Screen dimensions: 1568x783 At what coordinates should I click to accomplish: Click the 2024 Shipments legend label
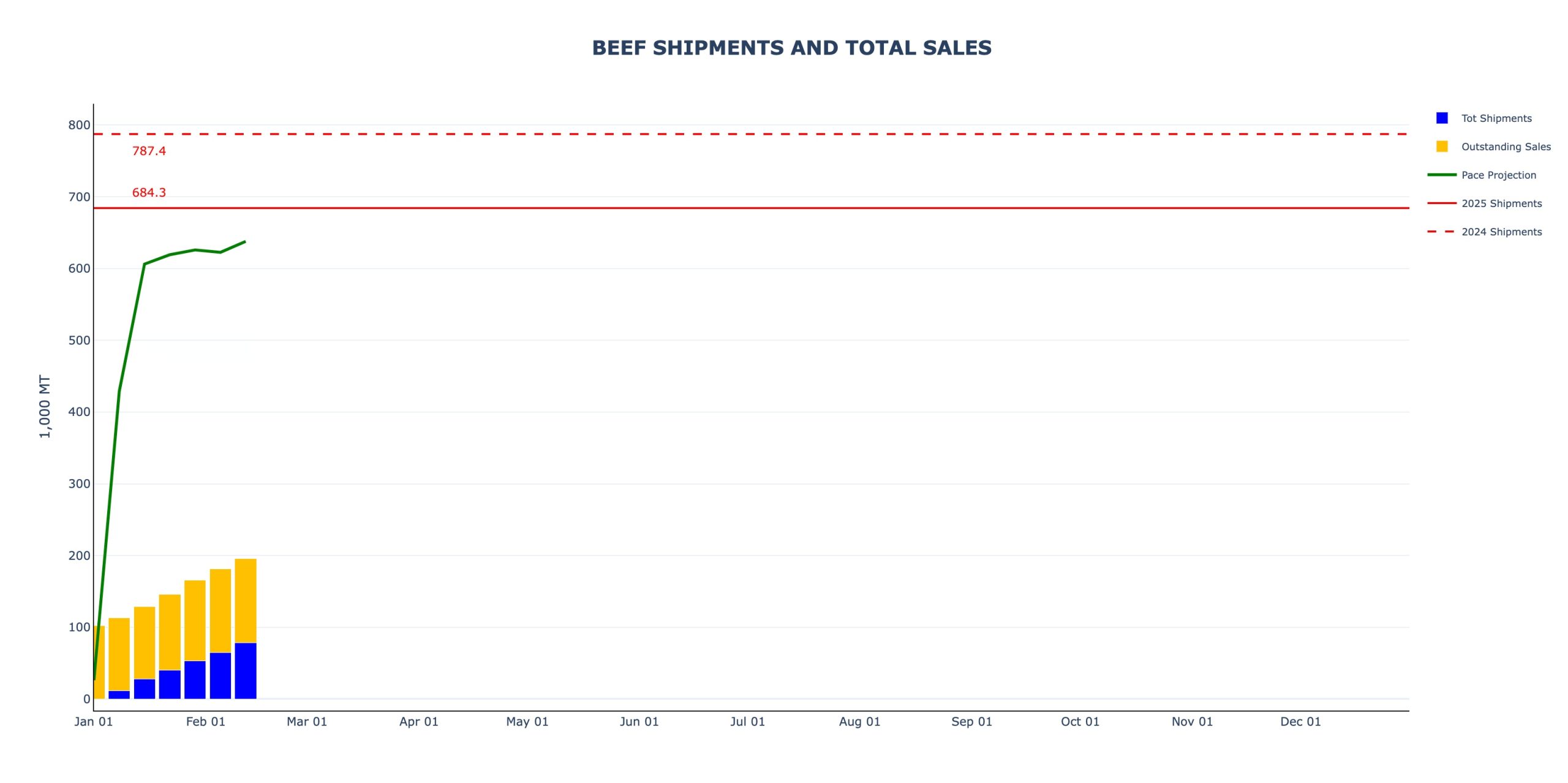tap(1501, 232)
